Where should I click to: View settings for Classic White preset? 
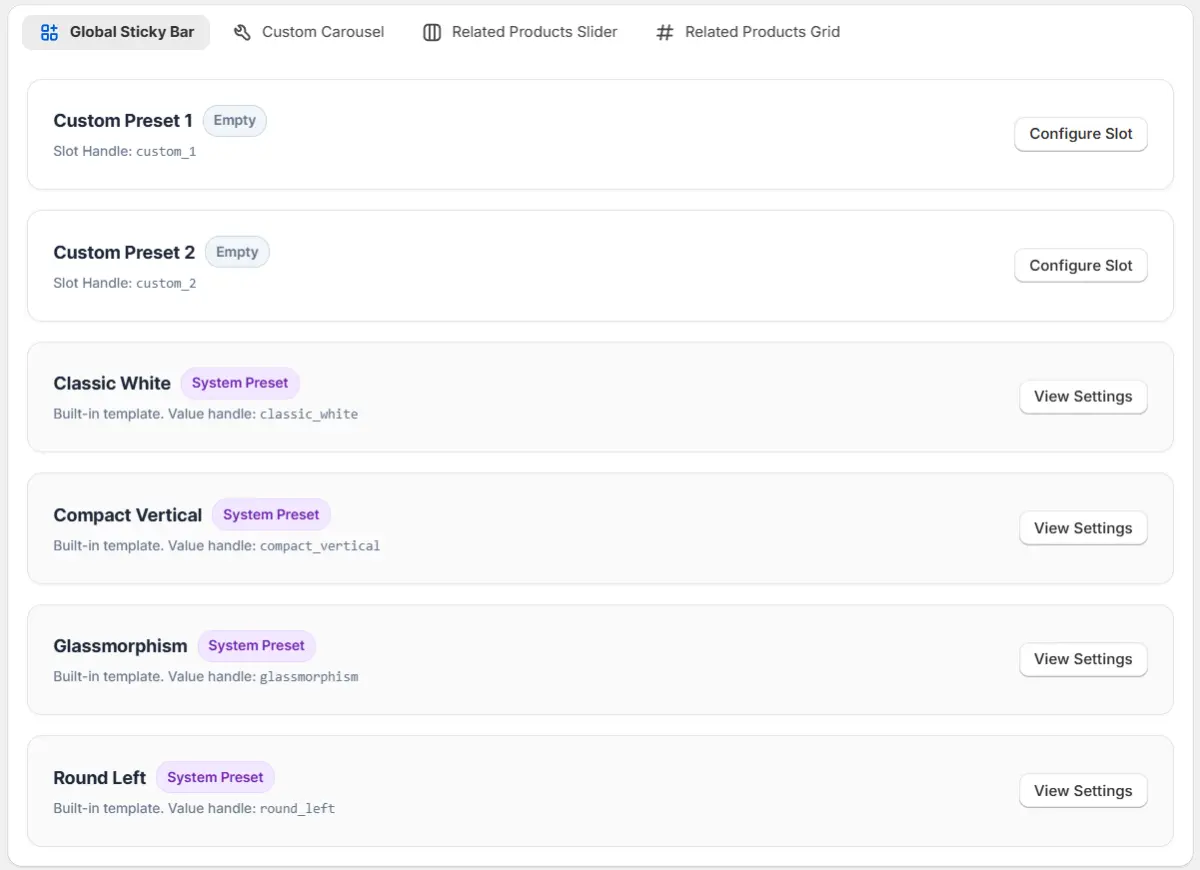(x=1083, y=397)
